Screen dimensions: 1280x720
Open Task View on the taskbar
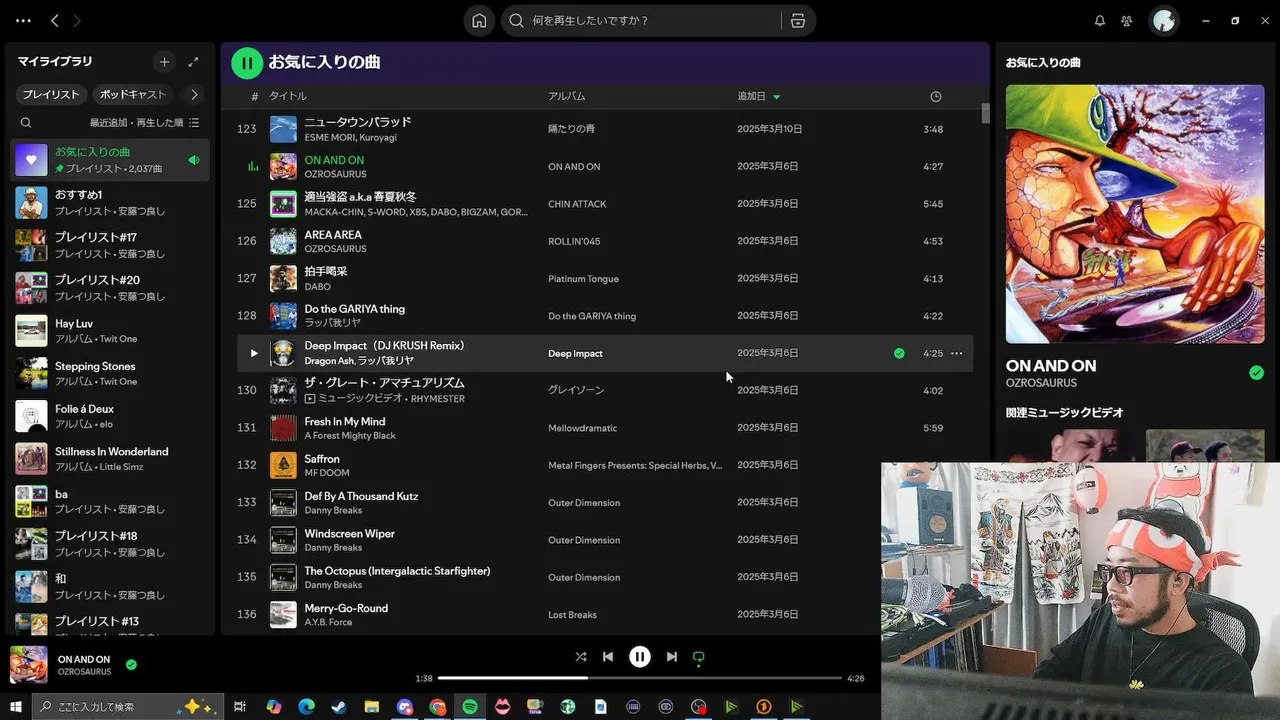click(x=240, y=707)
